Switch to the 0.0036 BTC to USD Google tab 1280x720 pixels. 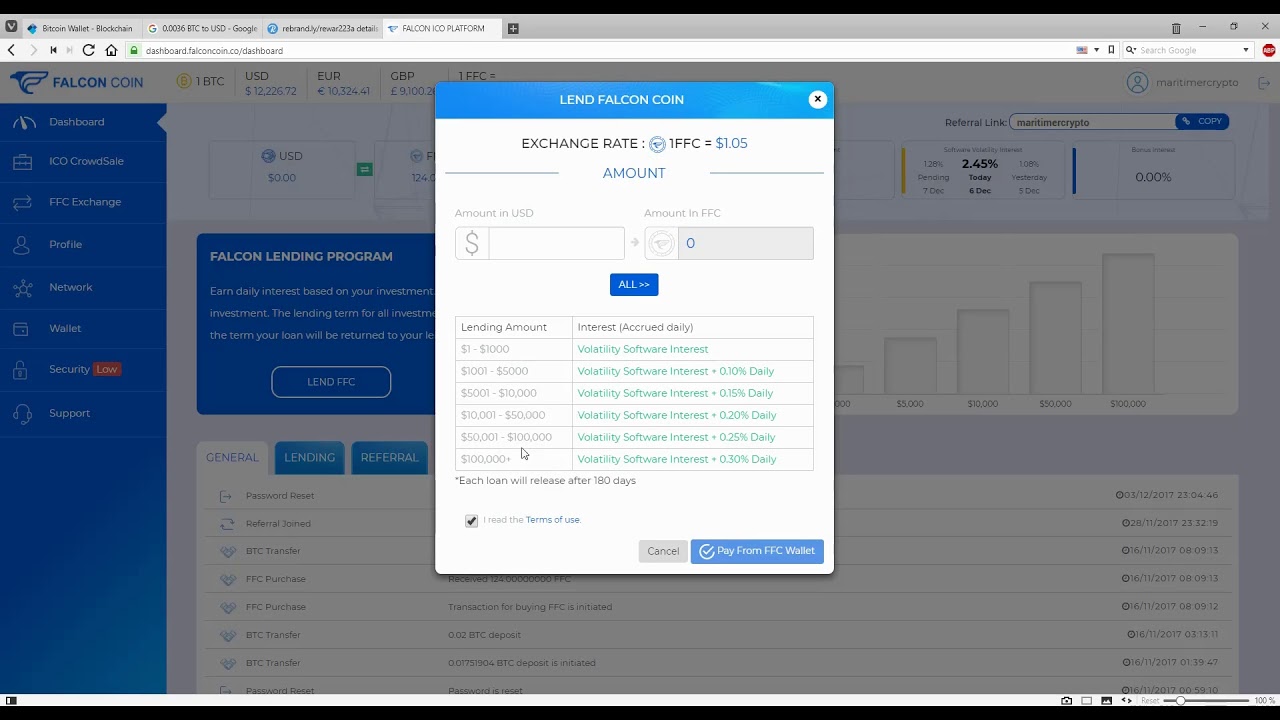point(202,28)
